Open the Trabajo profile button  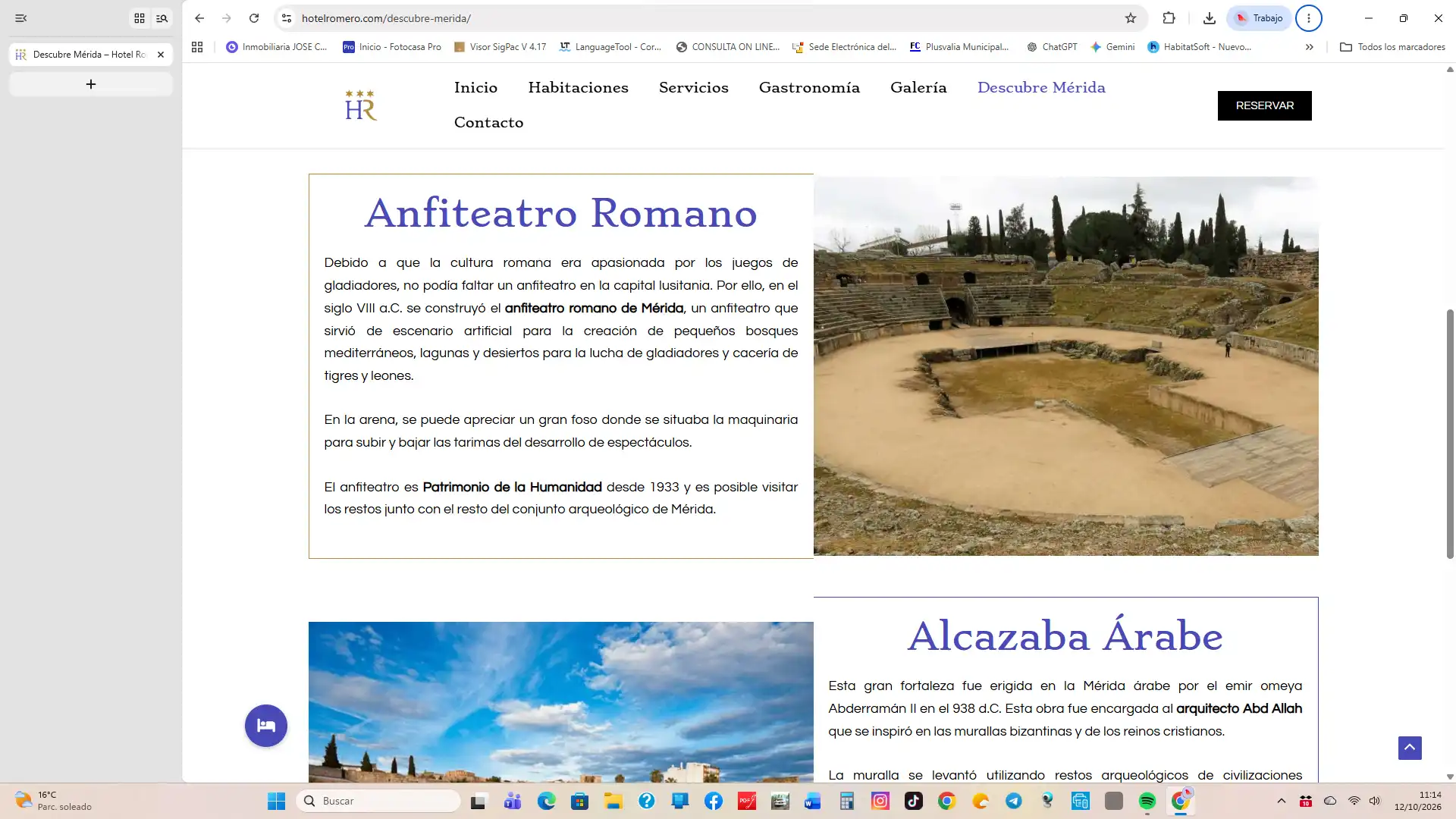click(x=1259, y=18)
